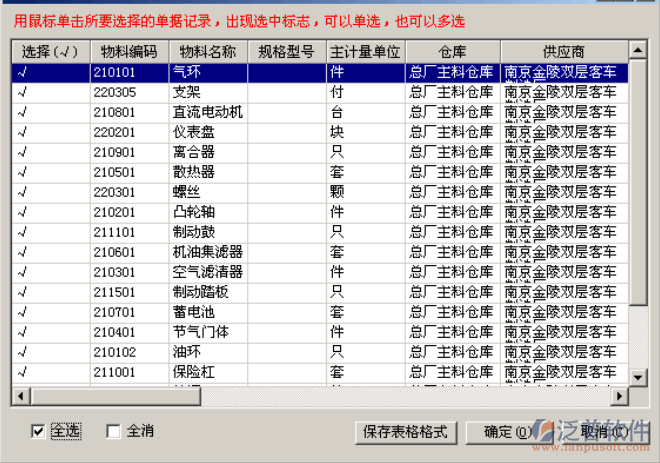Click the 主计量单位 column header

point(365,51)
